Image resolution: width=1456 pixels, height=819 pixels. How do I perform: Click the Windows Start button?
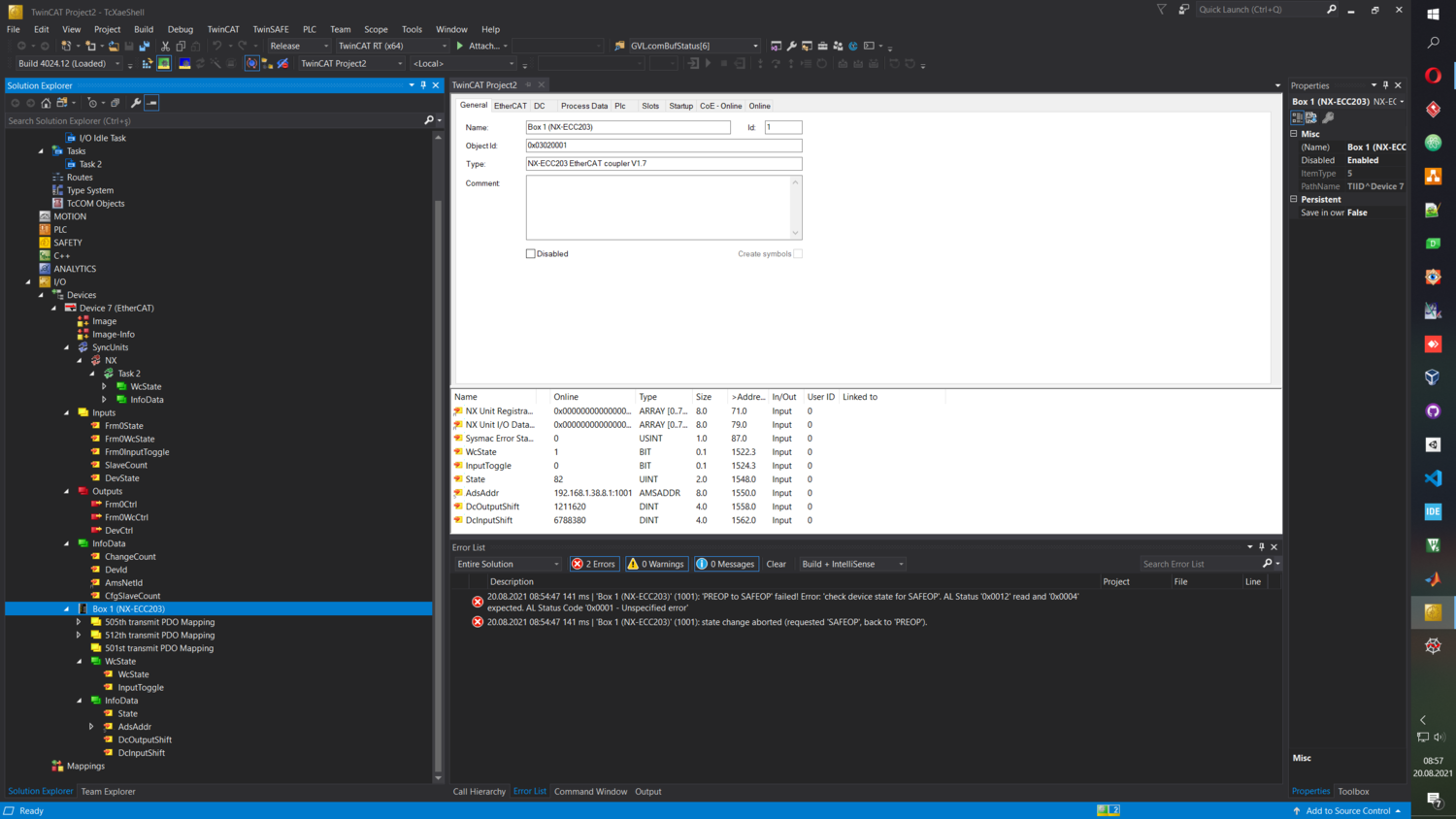[1433, 14]
